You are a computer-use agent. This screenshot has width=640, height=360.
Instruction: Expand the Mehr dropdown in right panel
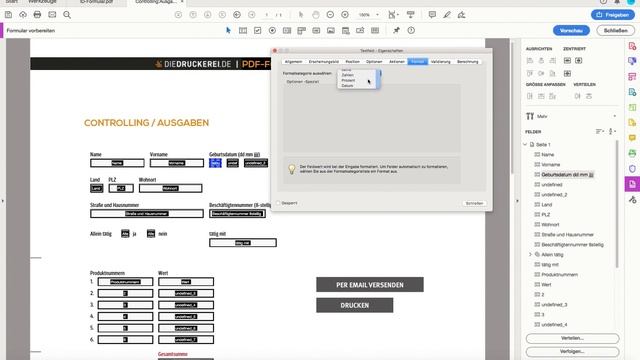[615, 116]
